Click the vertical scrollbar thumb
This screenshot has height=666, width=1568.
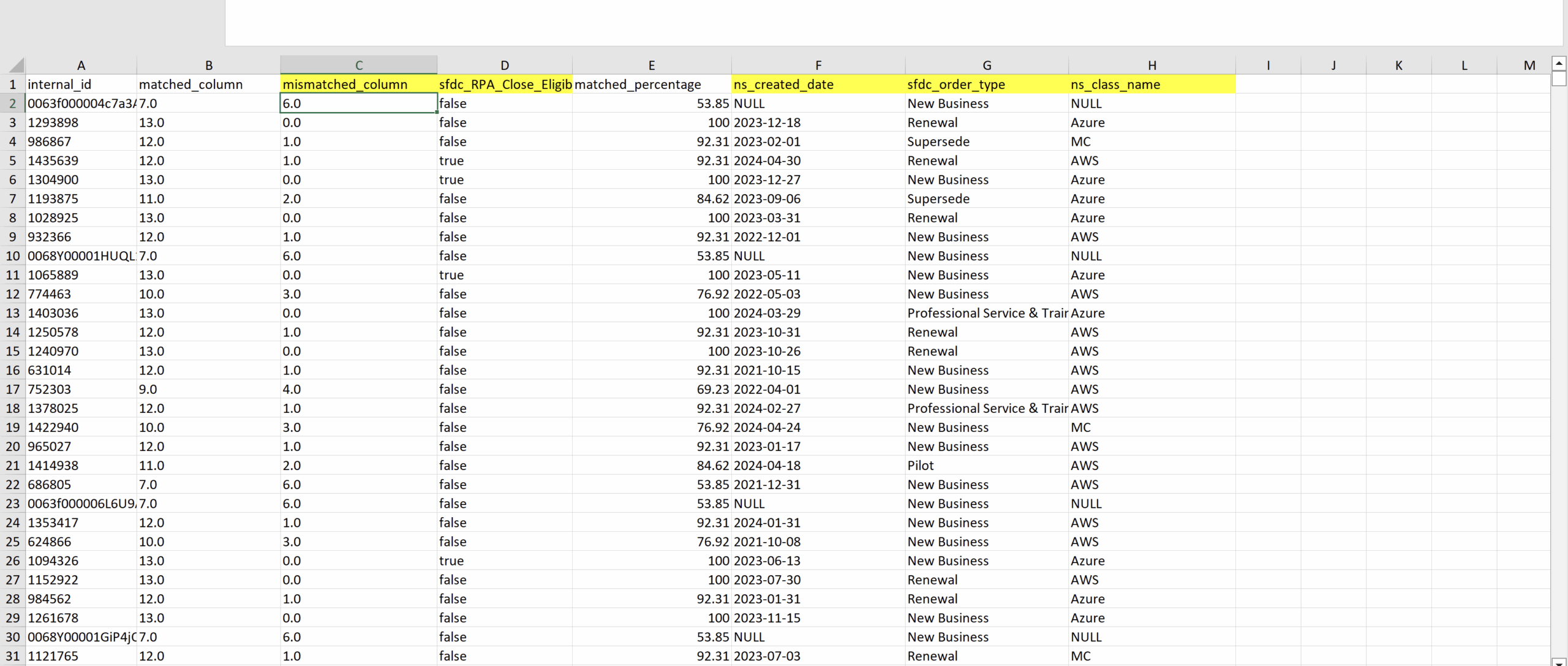pyautogui.click(x=1559, y=78)
